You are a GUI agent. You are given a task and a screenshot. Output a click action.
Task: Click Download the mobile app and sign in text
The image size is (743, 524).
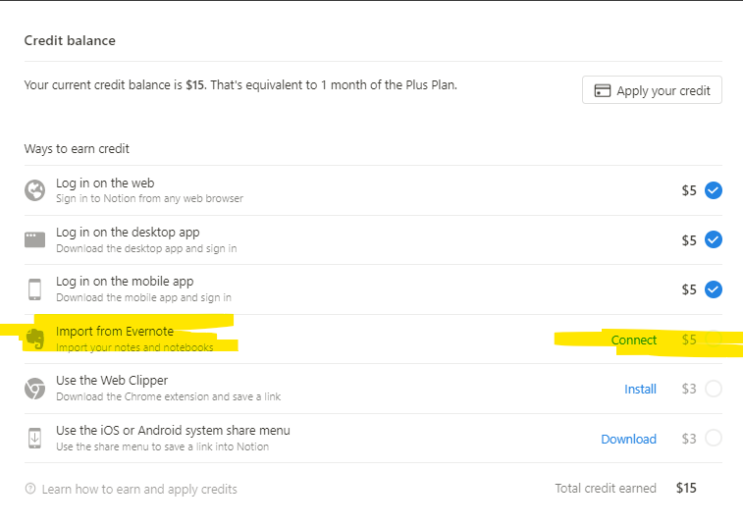(144, 298)
